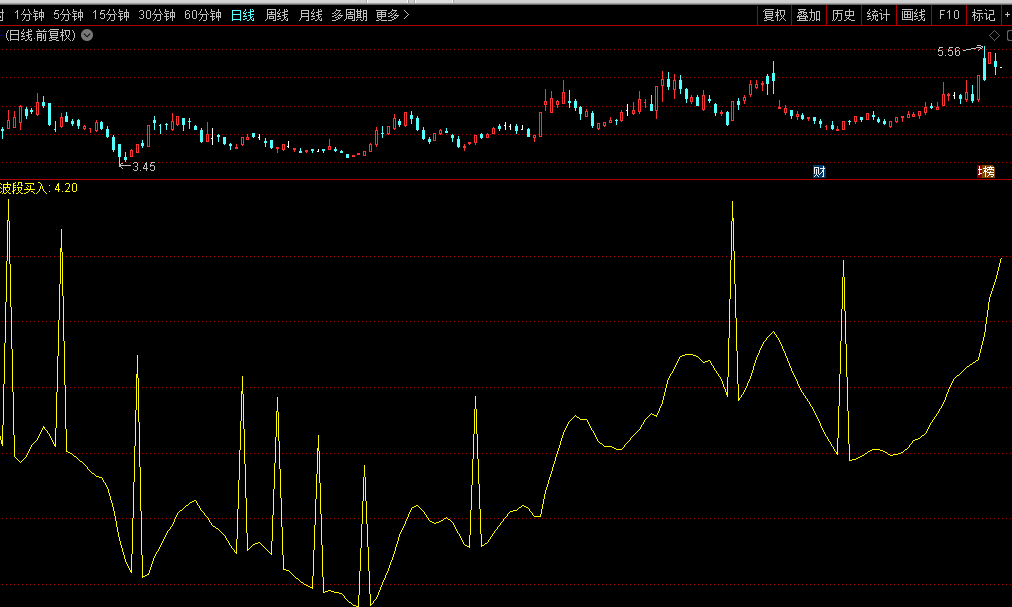Expand the 日线 前复权 dropdown arrow
Viewport: 1012px width, 607px height.
pos(87,35)
